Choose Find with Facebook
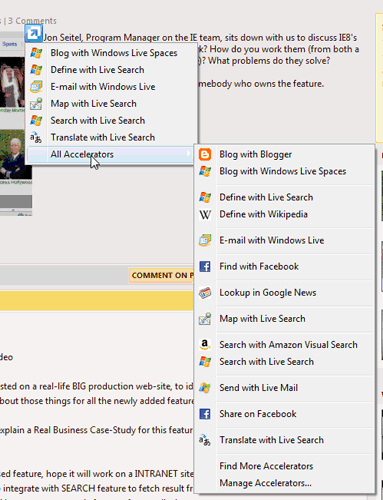Screen dimensions: 383x500 pos(284,266)
